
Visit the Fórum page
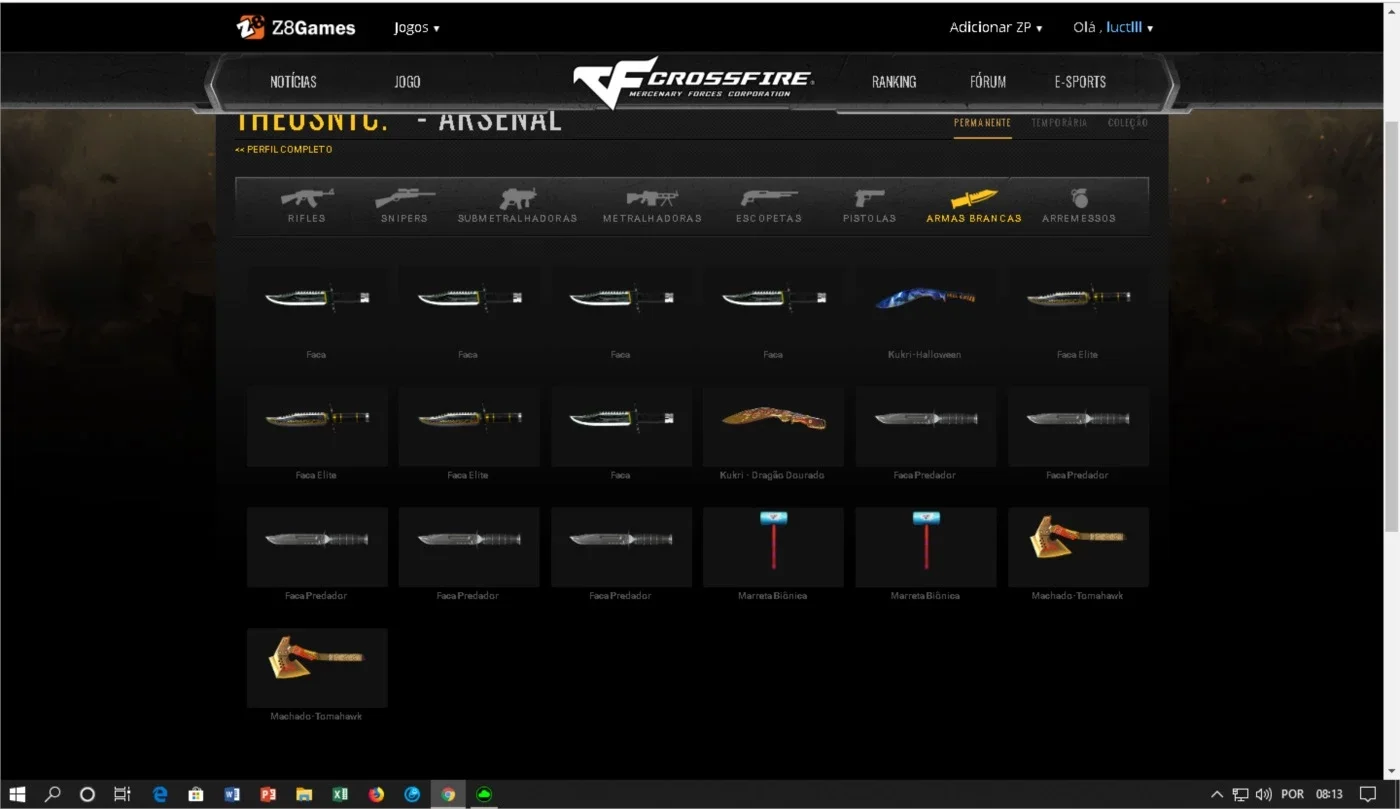(987, 82)
